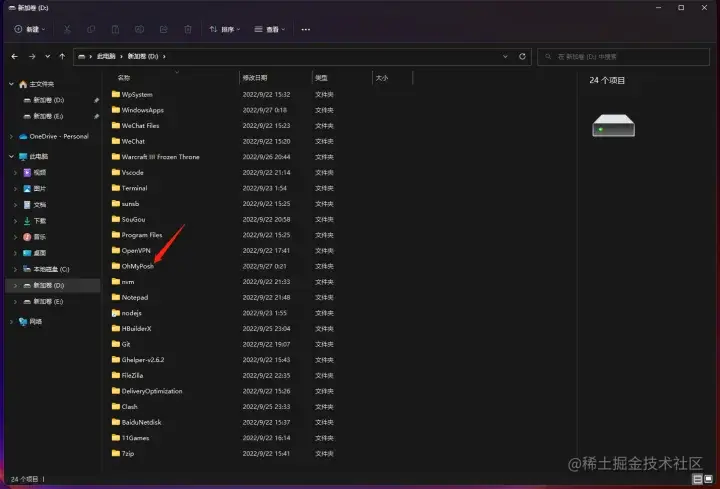Click the drive icon at the address bar start
The image size is (720, 489).
pyautogui.click(x=81, y=56)
